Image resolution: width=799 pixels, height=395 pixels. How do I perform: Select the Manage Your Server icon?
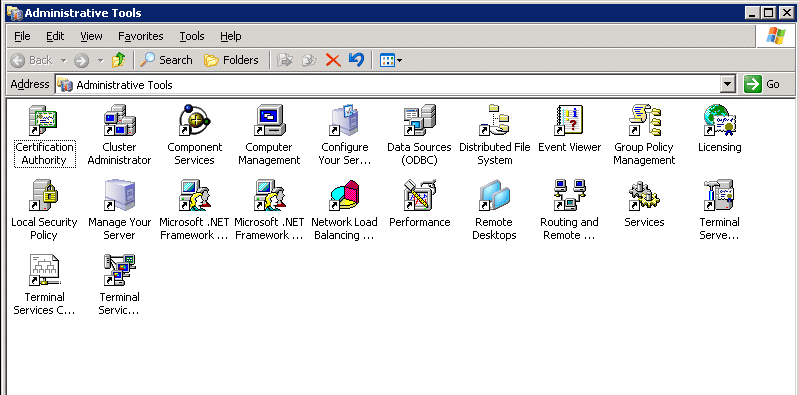point(119,195)
